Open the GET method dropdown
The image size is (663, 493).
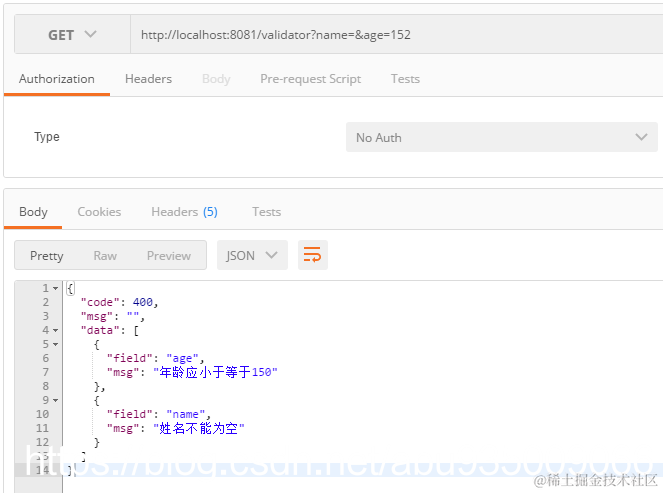click(x=72, y=34)
